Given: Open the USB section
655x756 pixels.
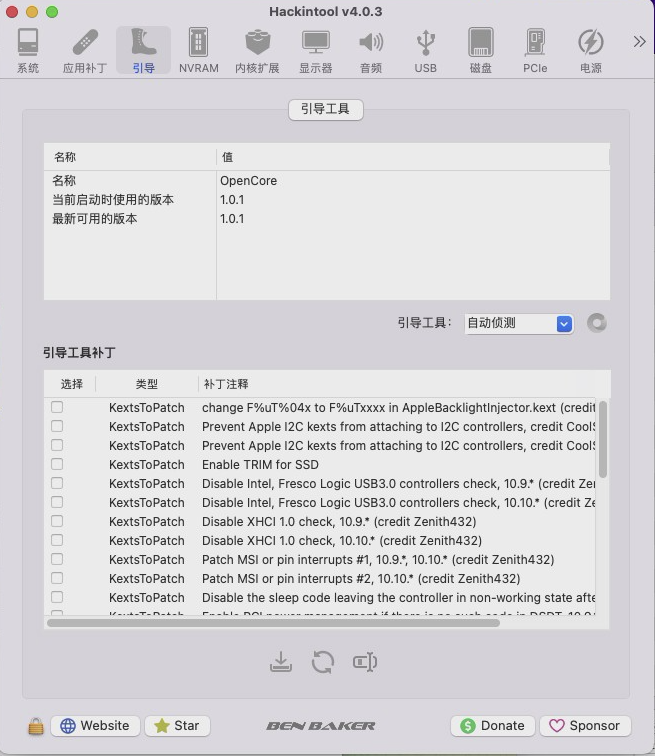Looking at the screenshot, I should (426, 50).
